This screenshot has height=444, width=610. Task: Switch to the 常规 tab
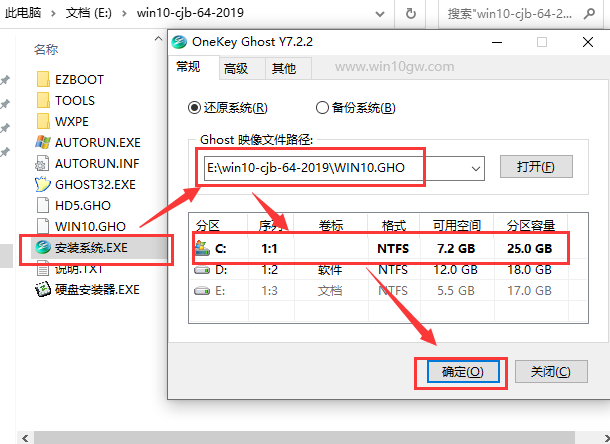[188, 67]
